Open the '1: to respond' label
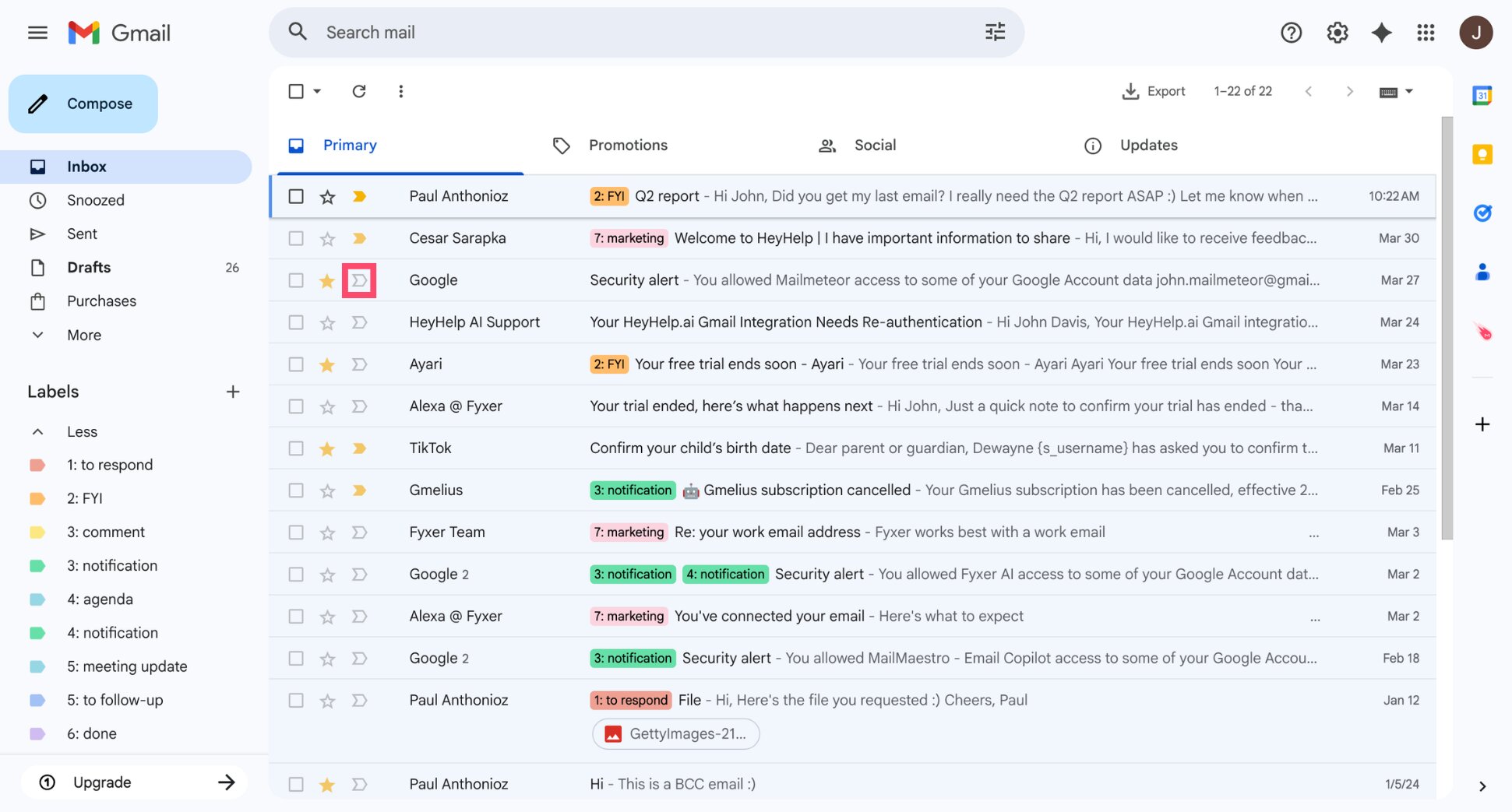The height and width of the screenshot is (812, 1512). (x=109, y=465)
